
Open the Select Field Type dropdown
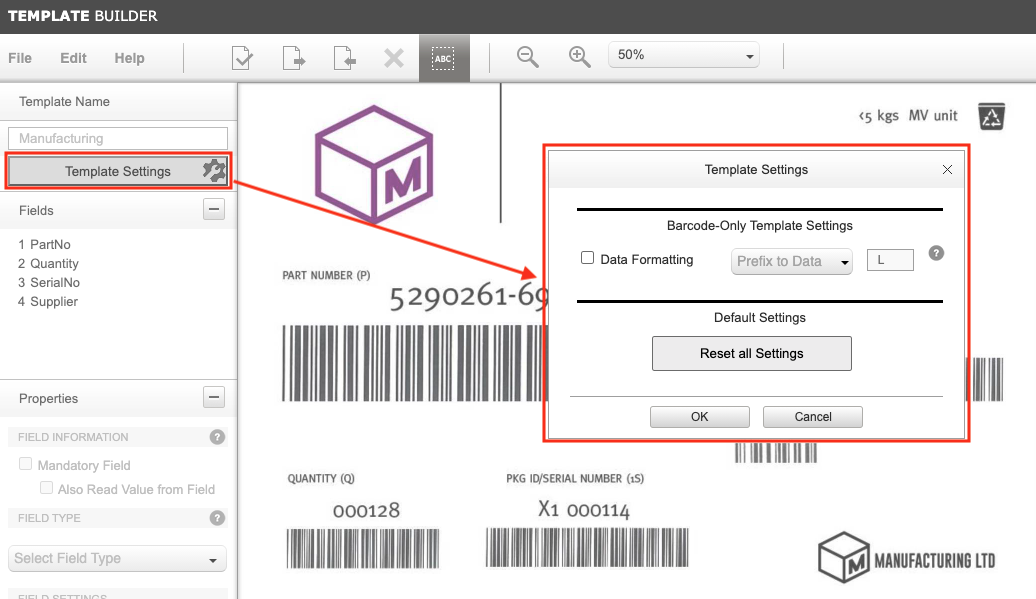(118, 559)
